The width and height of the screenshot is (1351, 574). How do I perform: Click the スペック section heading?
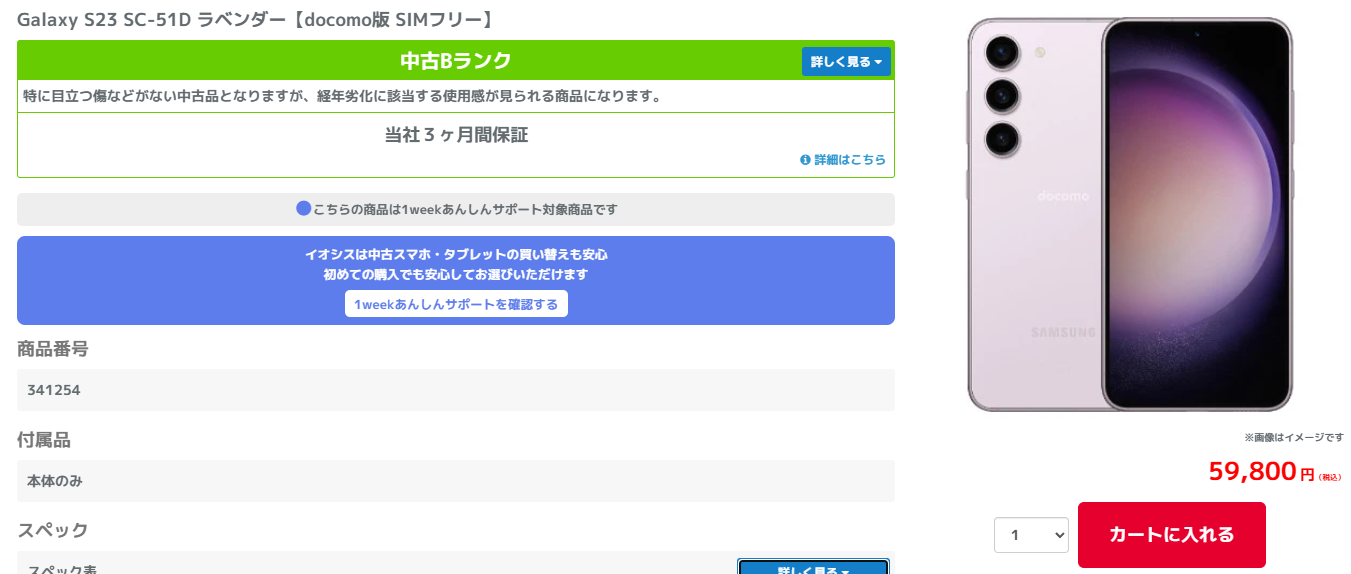[53, 530]
